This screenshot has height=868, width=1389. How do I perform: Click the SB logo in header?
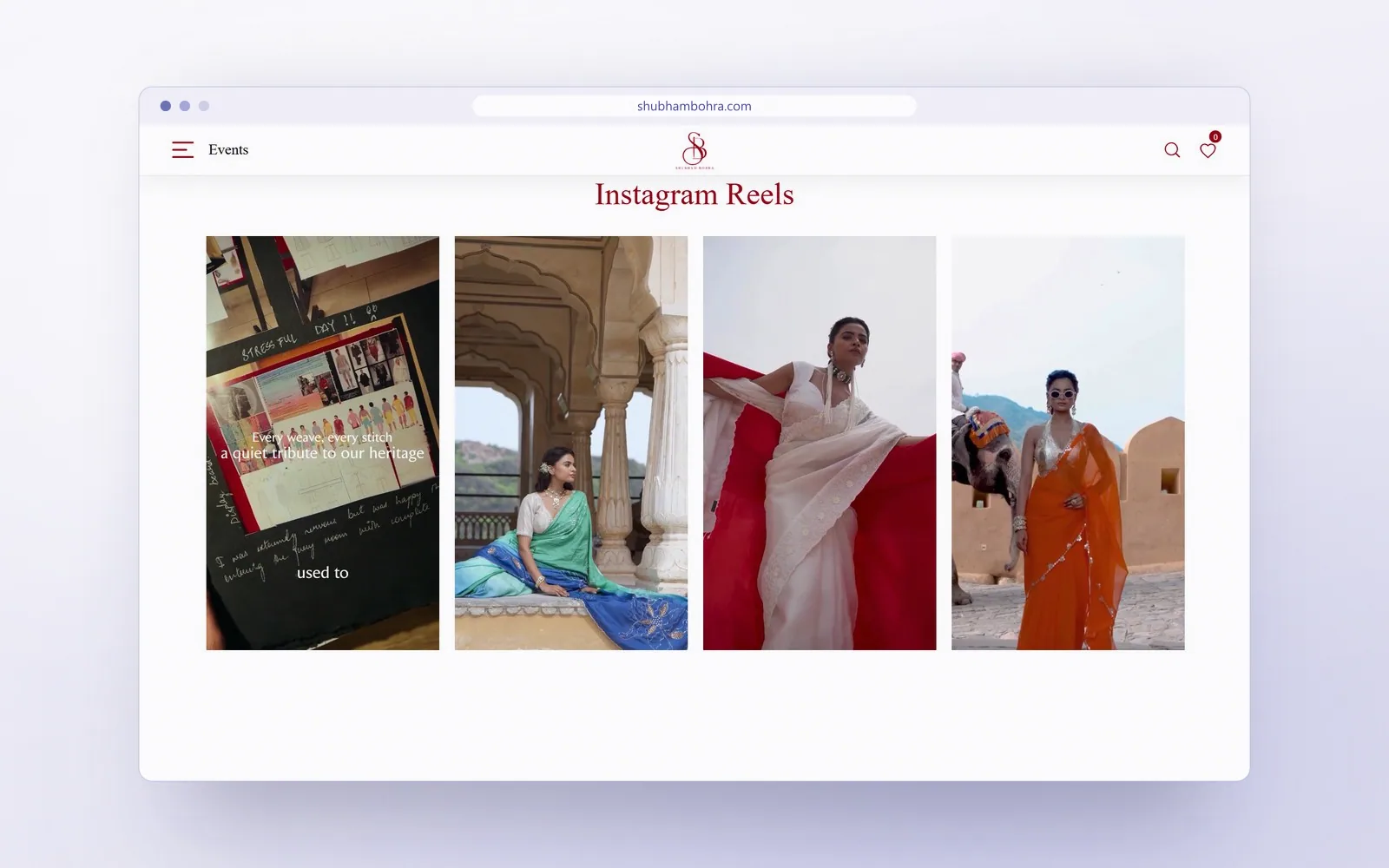coord(694,150)
